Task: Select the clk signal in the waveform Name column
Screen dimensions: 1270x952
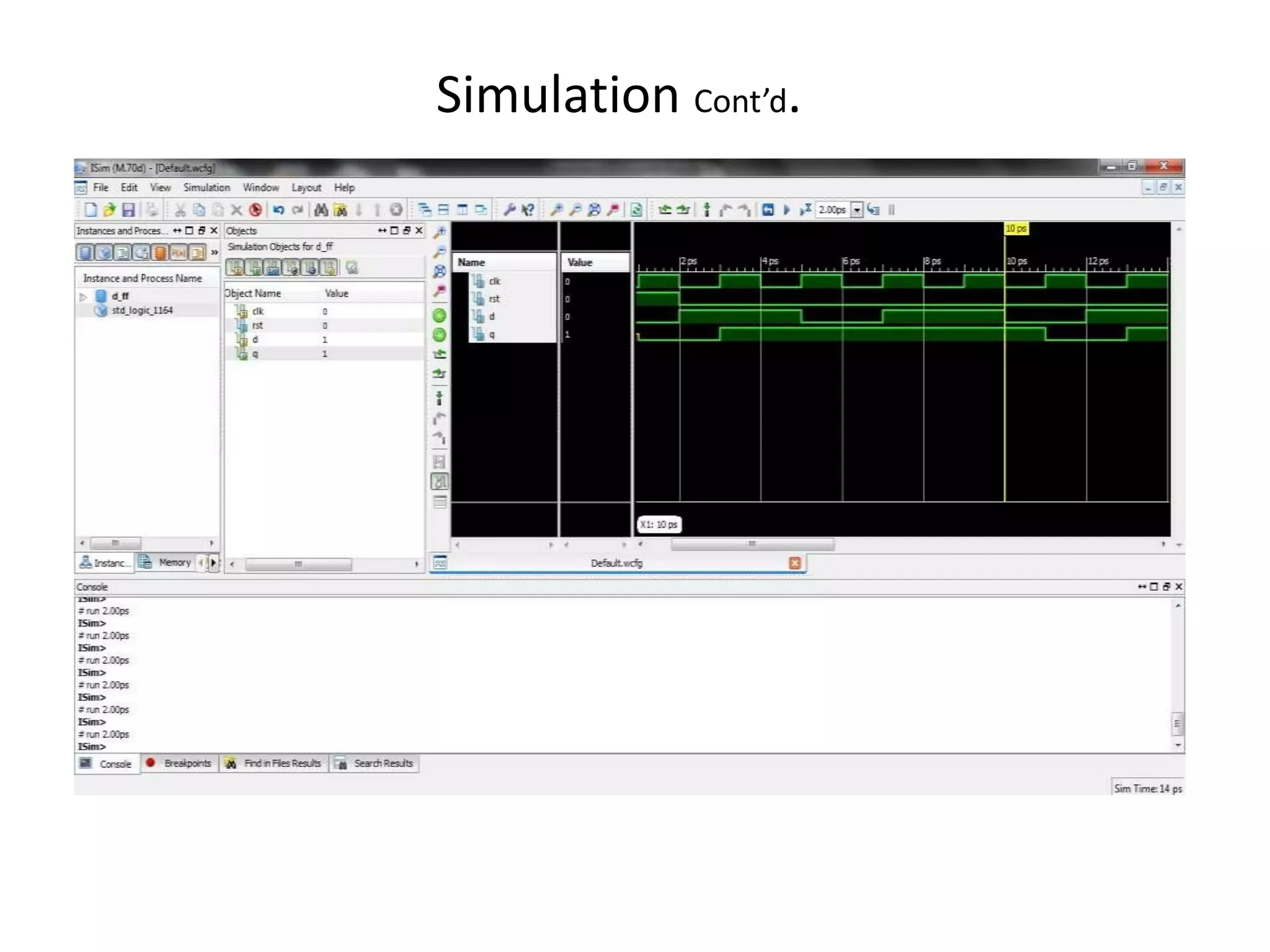Action: coord(494,281)
